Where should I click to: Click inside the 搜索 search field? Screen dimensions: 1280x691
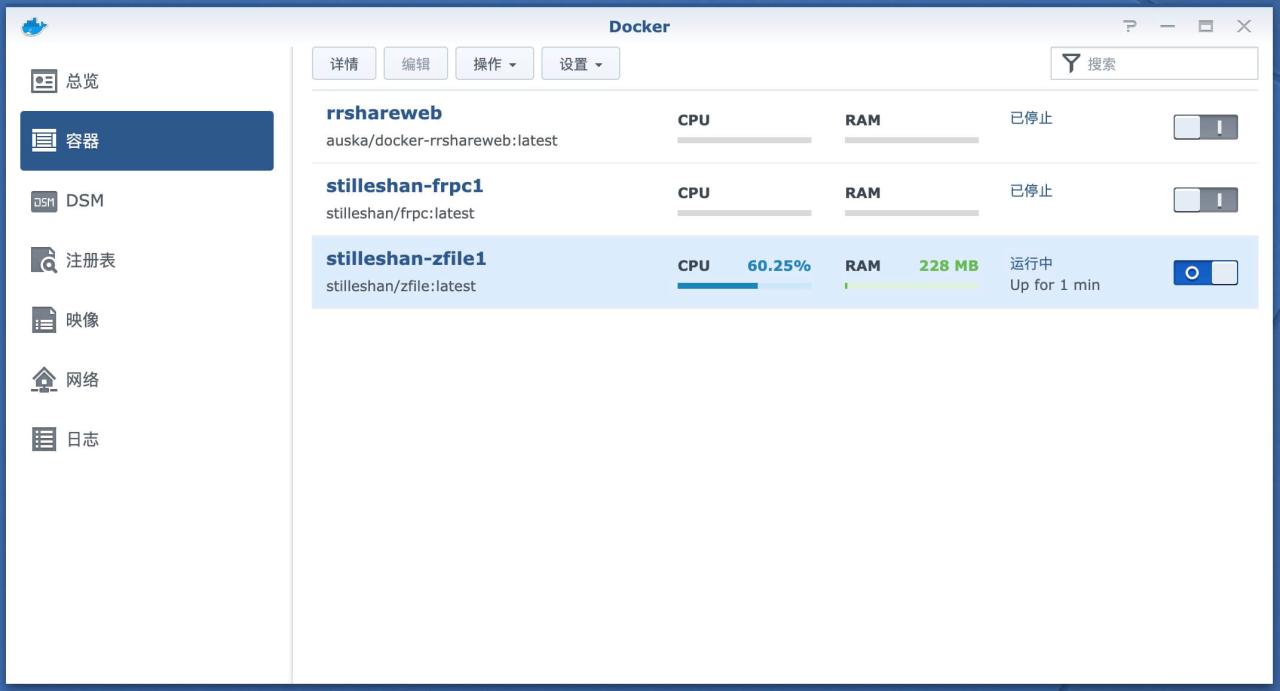(x=1160, y=63)
